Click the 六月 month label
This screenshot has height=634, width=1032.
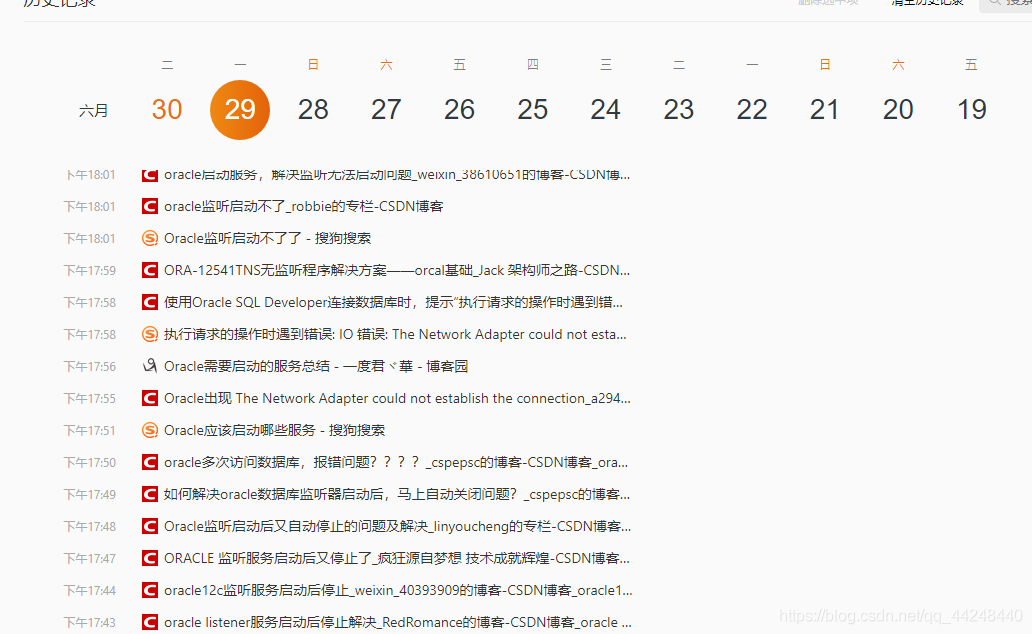93,111
